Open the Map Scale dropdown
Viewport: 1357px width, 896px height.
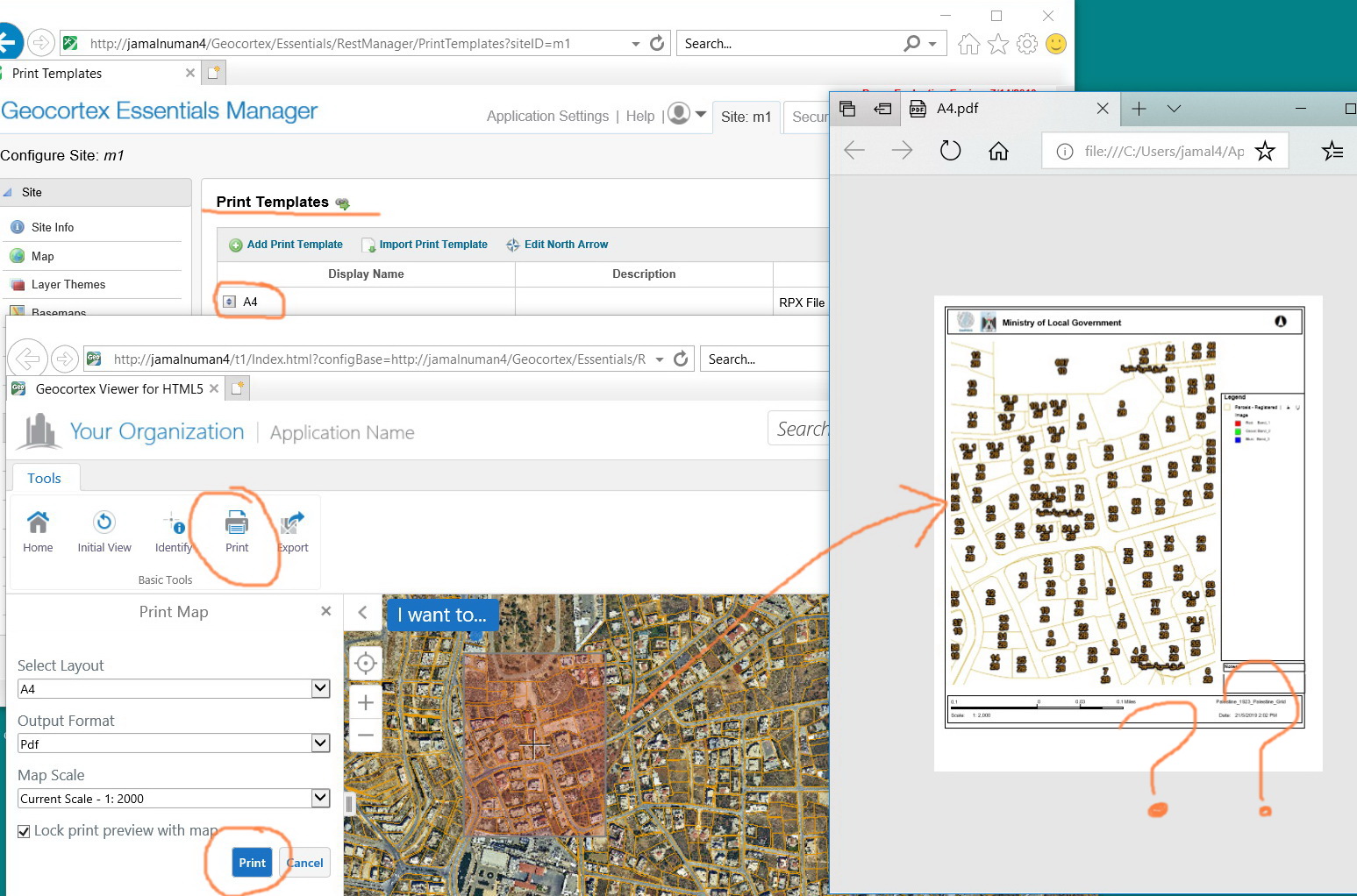[x=174, y=798]
